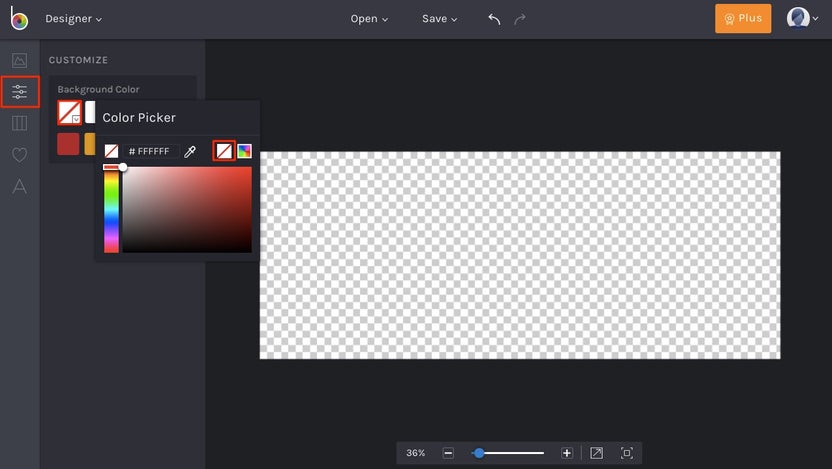Viewport: 832px width, 469px height.
Task: Click the transparent checkerboard canvas
Action: 520,255
